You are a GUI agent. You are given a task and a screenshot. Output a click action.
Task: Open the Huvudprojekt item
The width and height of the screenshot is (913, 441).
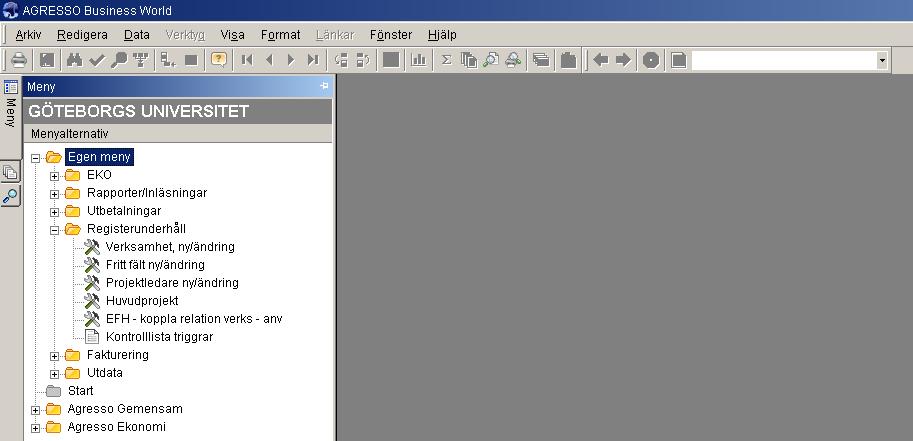coord(142,301)
